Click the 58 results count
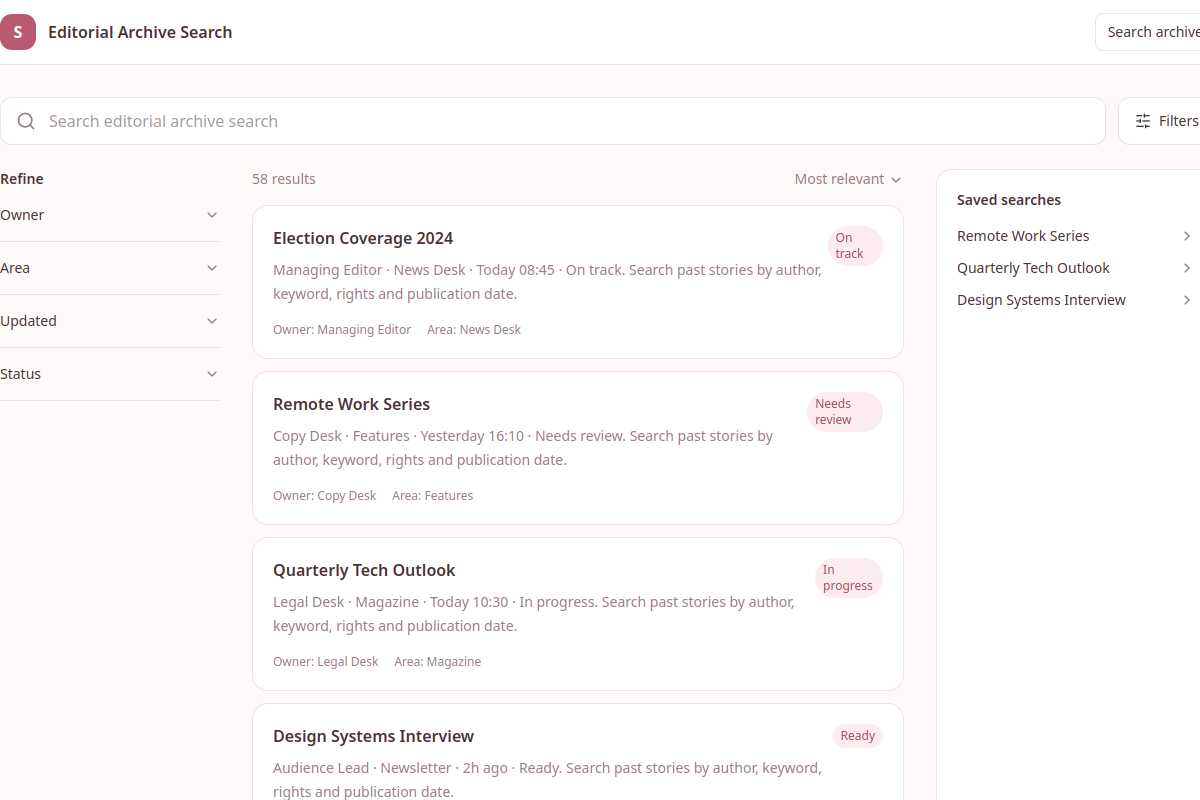The height and width of the screenshot is (800, 1200). pos(284,179)
